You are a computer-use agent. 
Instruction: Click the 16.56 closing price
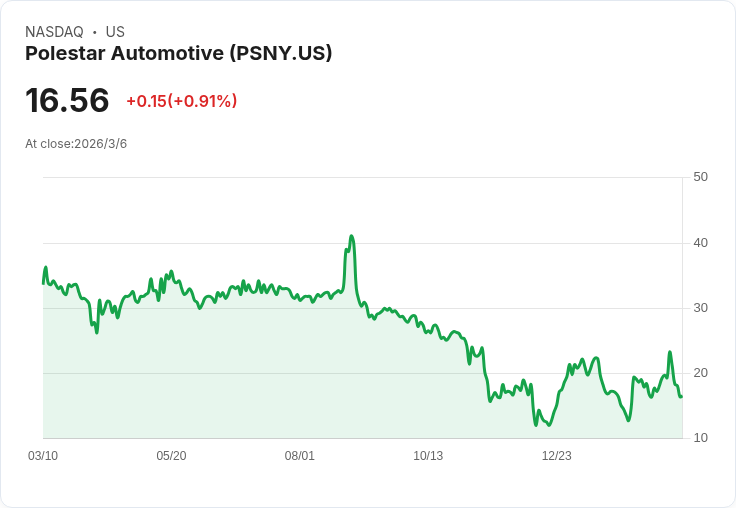(x=67, y=100)
